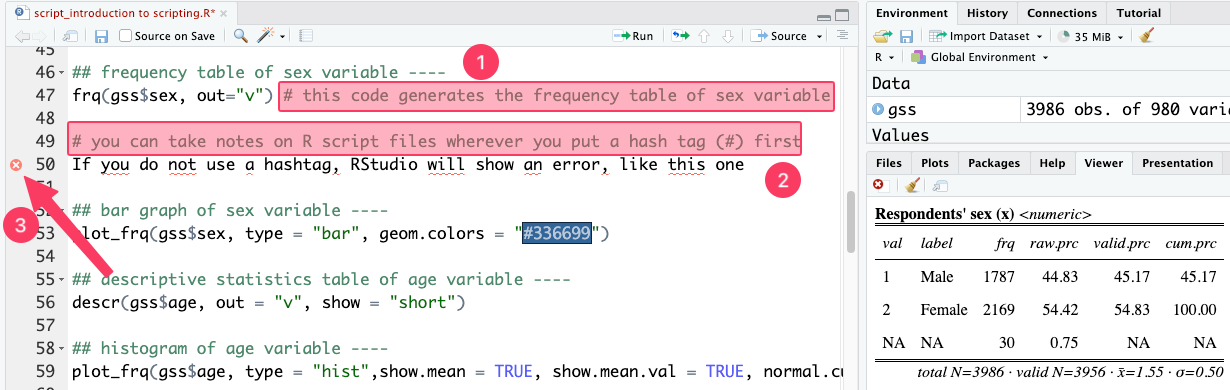Switch to Tutorial tab
The width and height of the screenshot is (1230, 390).
[x=1139, y=13]
